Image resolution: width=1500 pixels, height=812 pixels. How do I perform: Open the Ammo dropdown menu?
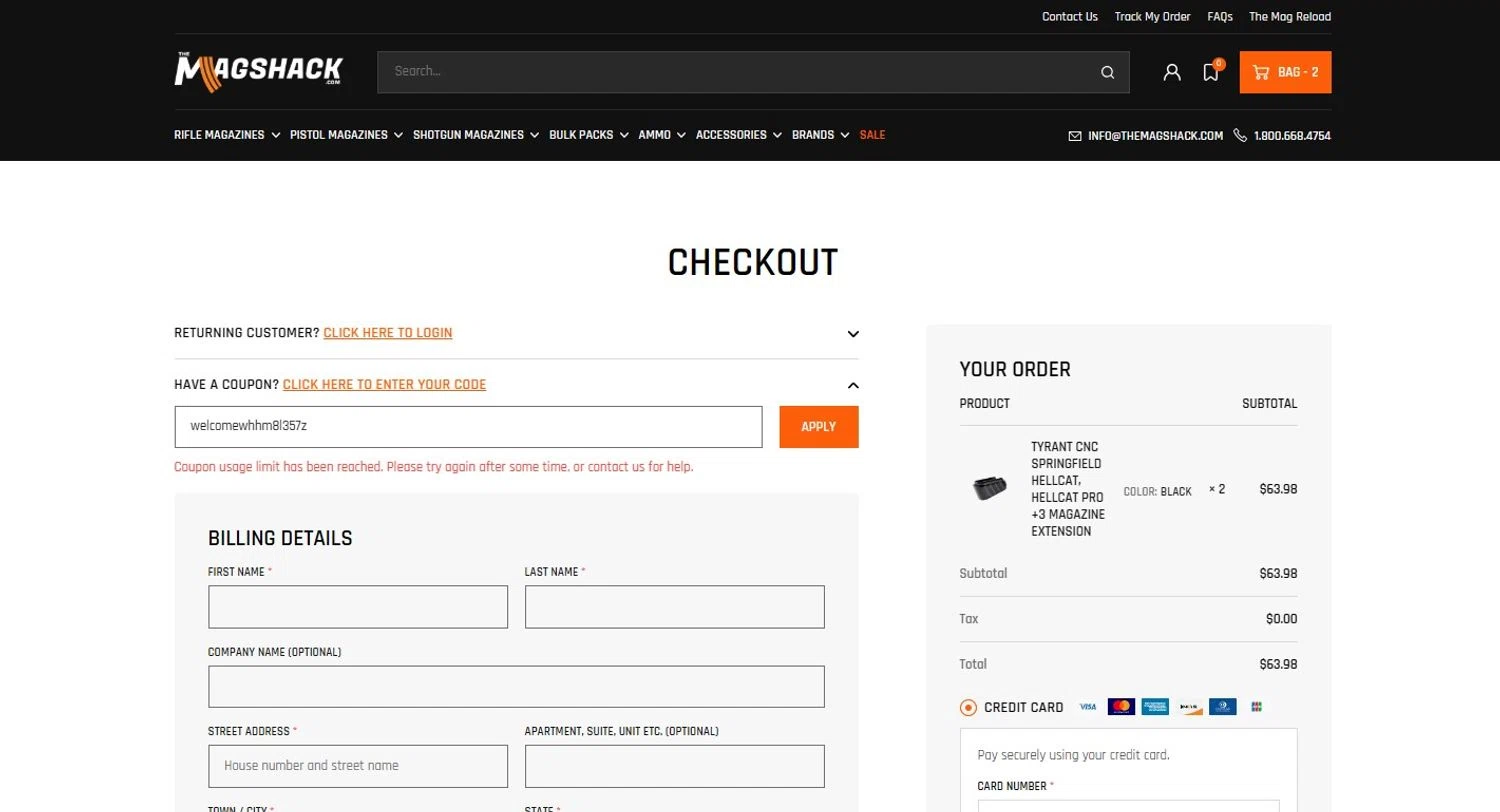coord(662,135)
